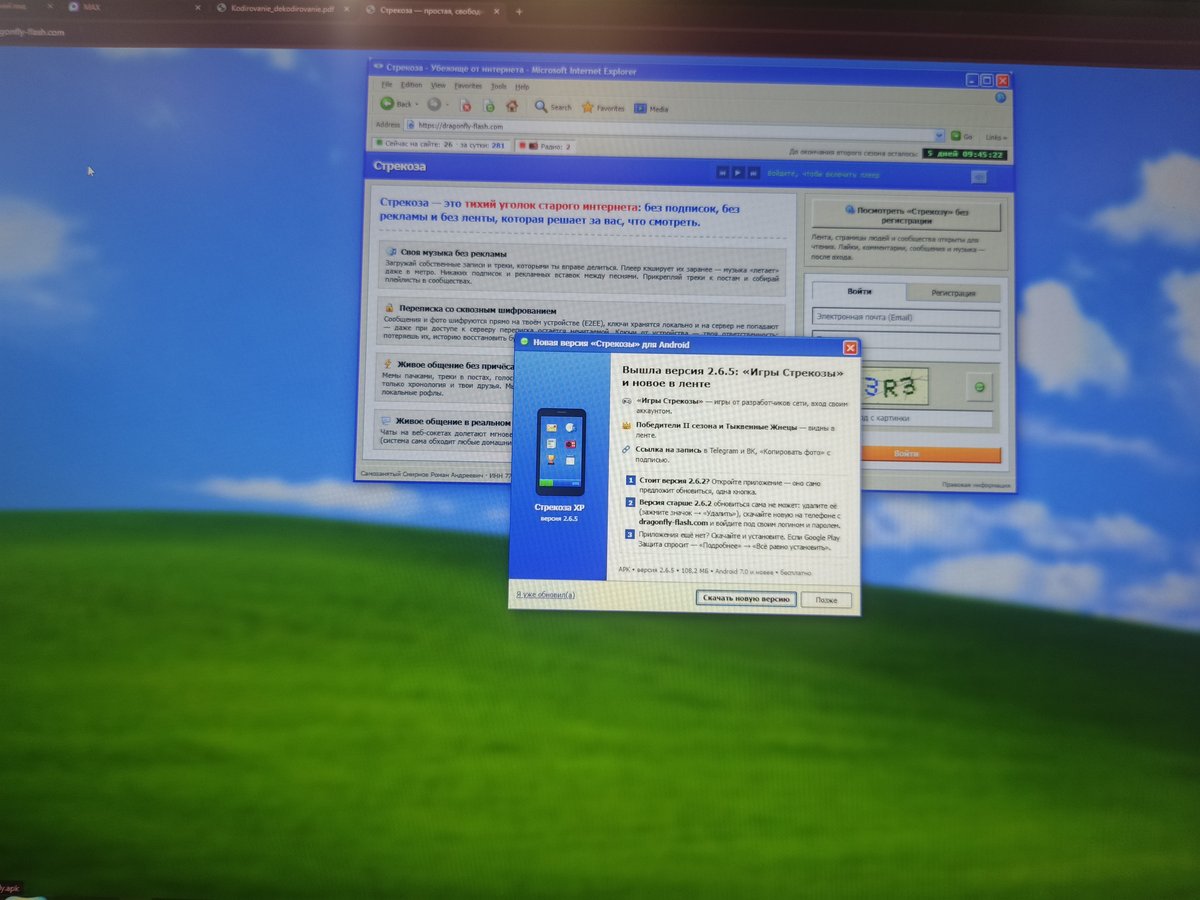Select the Войти tab in the login panel
The width and height of the screenshot is (1200, 900).
pos(858,291)
